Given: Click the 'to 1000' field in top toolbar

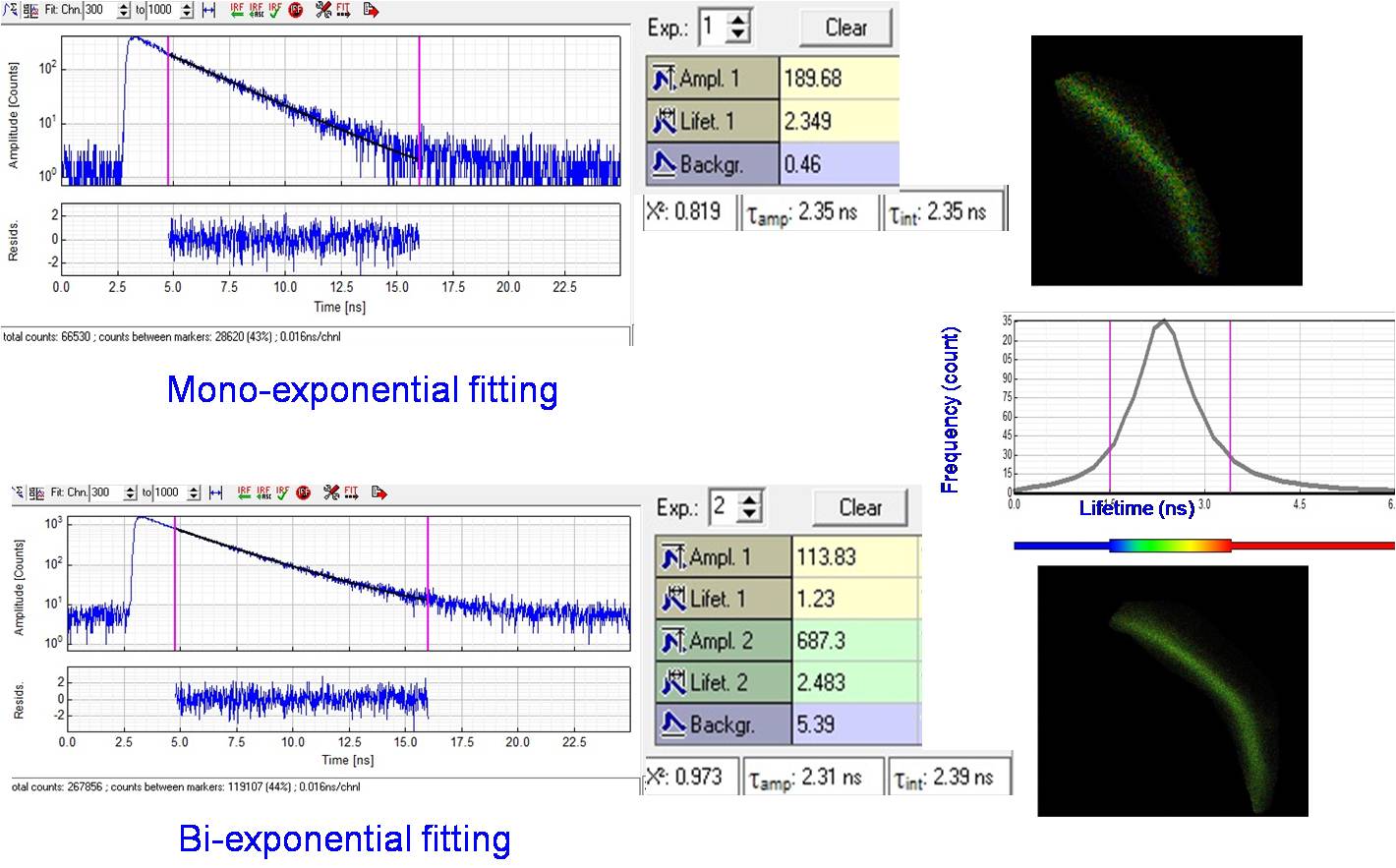Looking at the screenshot, I should click(164, 10).
